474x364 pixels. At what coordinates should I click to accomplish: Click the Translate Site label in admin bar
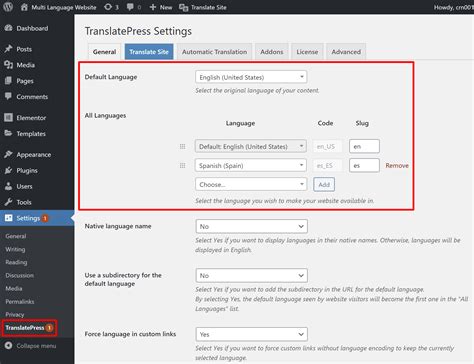209,7
